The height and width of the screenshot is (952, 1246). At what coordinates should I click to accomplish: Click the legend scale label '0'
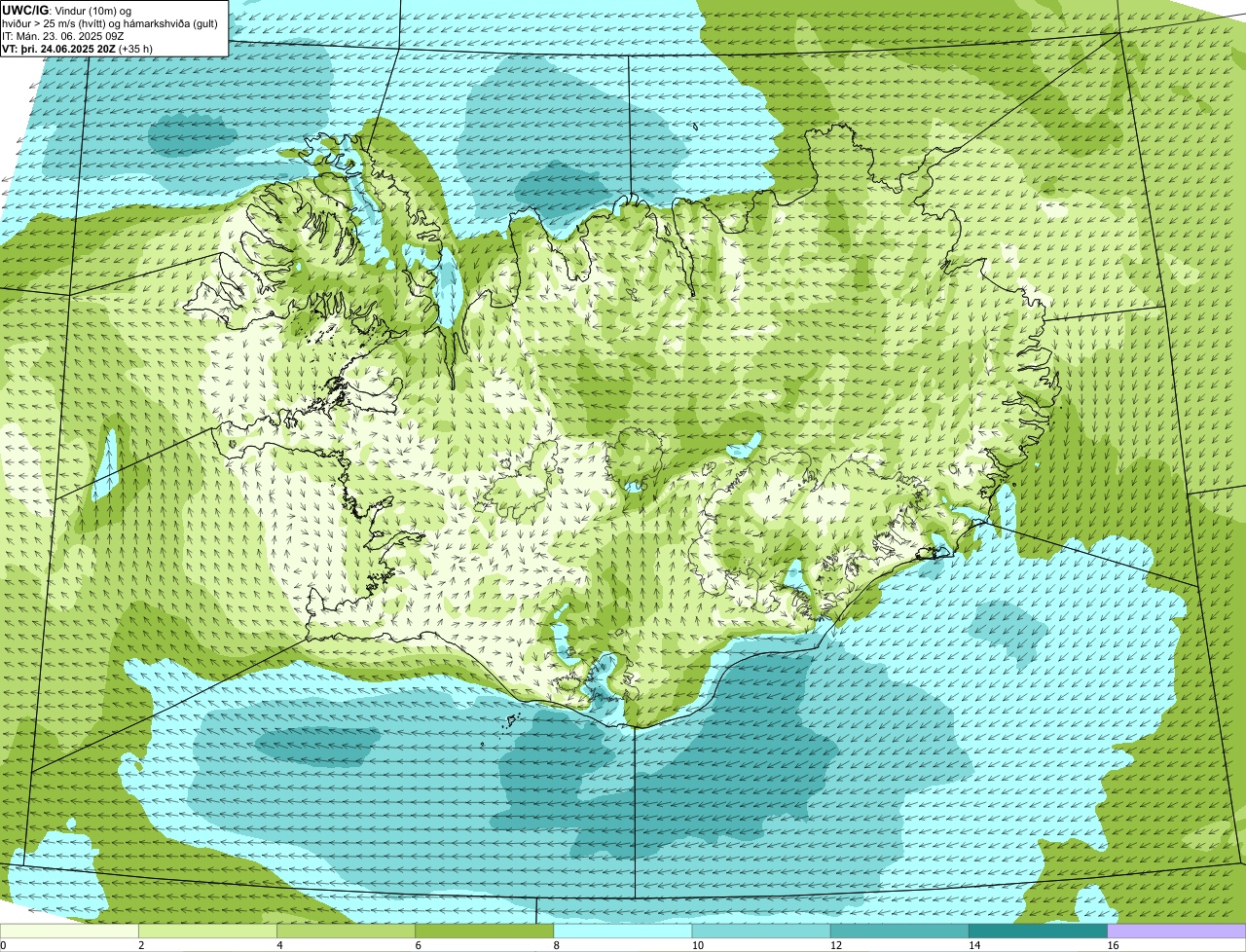(4, 945)
